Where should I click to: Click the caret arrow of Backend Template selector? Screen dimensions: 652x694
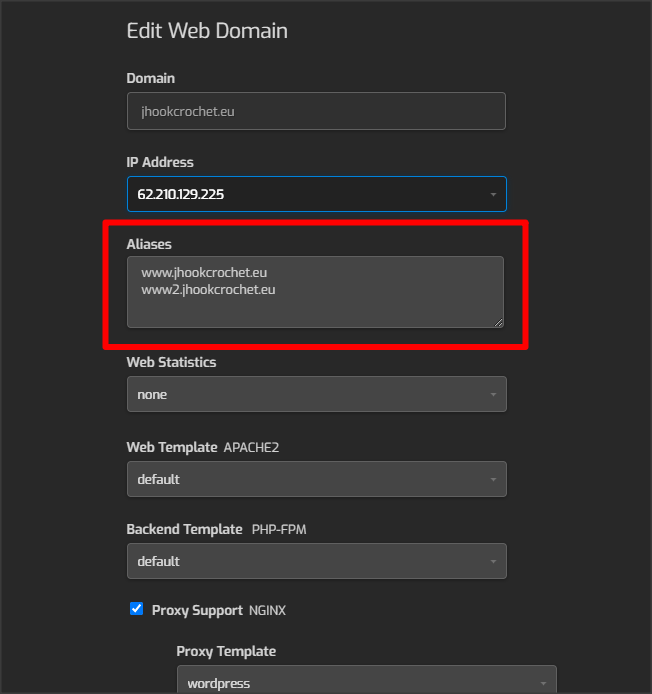pos(493,561)
